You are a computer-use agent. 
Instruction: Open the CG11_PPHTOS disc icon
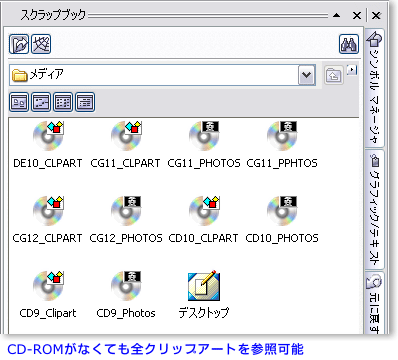tap(282, 136)
